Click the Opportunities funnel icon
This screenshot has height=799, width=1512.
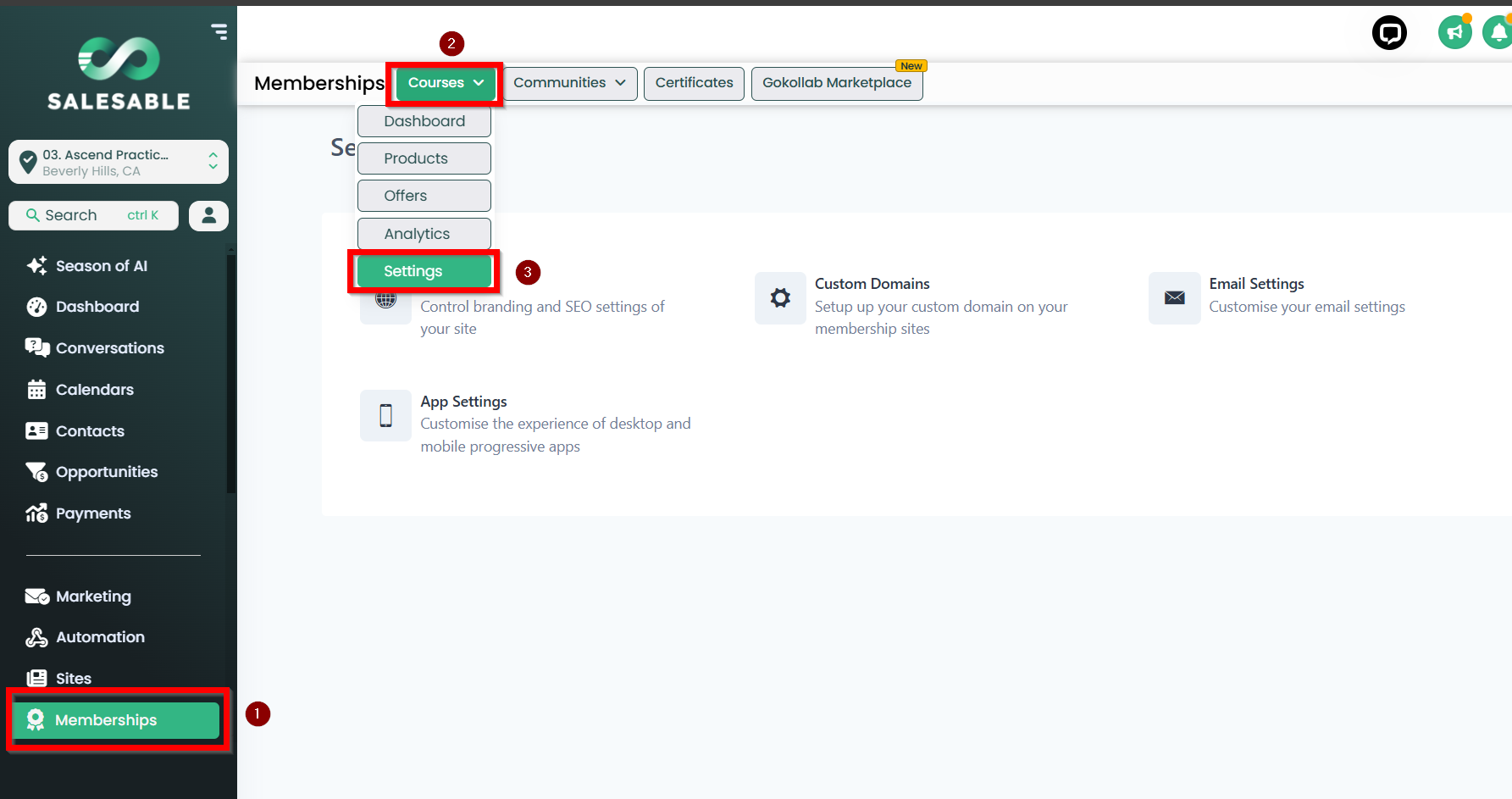click(36, 472)
